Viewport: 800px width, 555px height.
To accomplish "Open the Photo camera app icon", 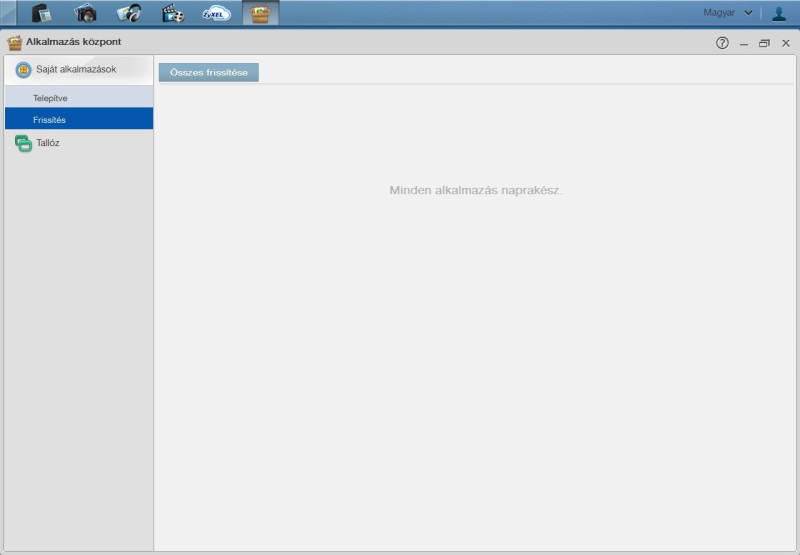I will pyautogui.click(x=85, y=13).
